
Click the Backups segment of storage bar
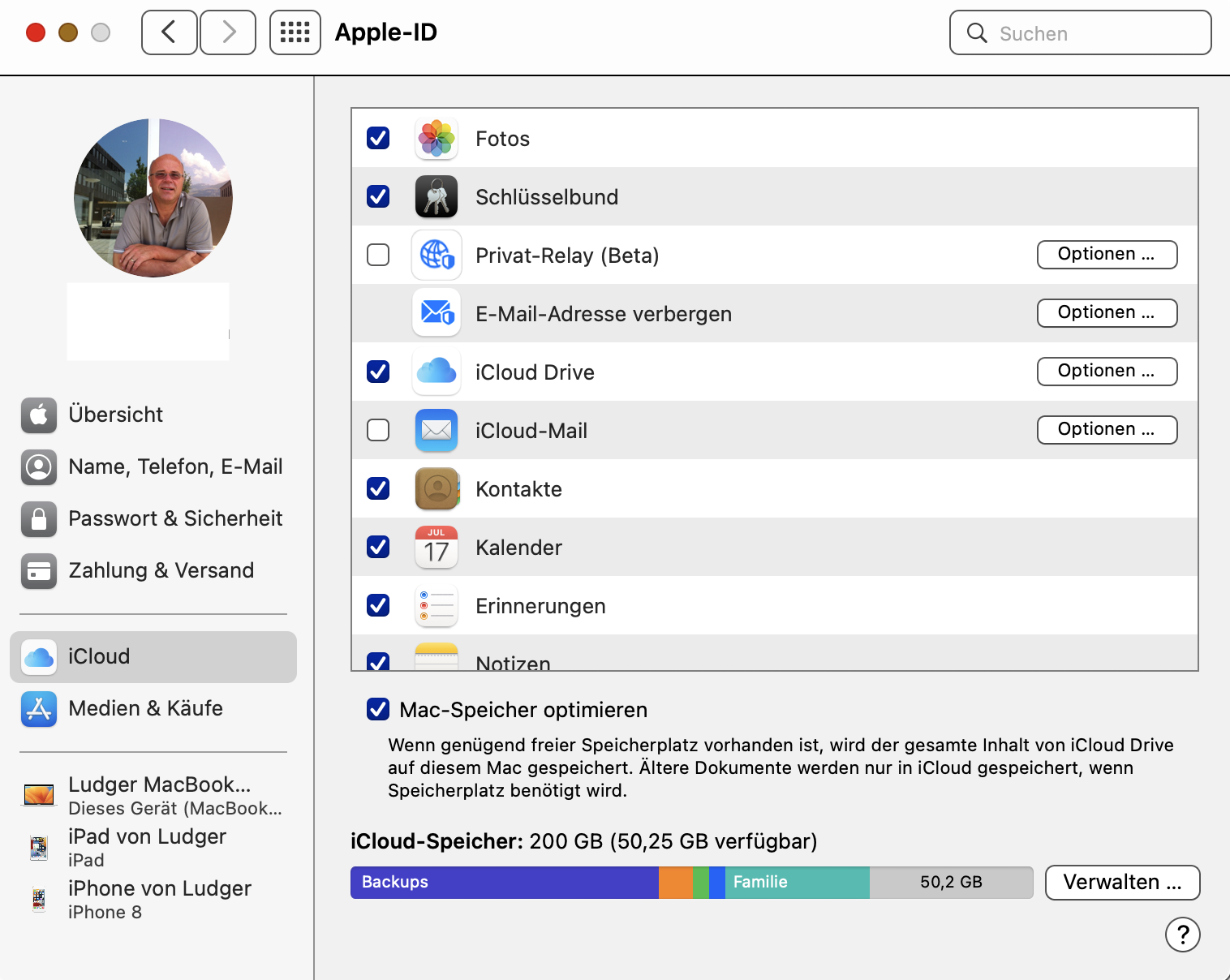click(x=503, y=883)
